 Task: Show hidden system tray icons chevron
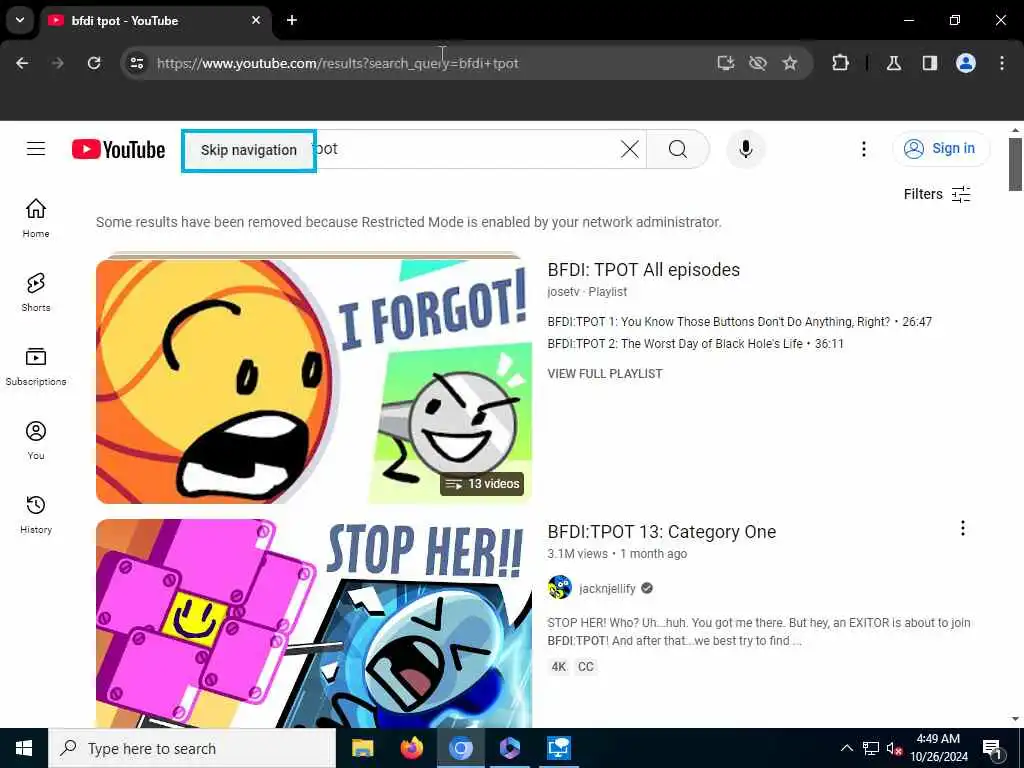click(x=846, y=748)
